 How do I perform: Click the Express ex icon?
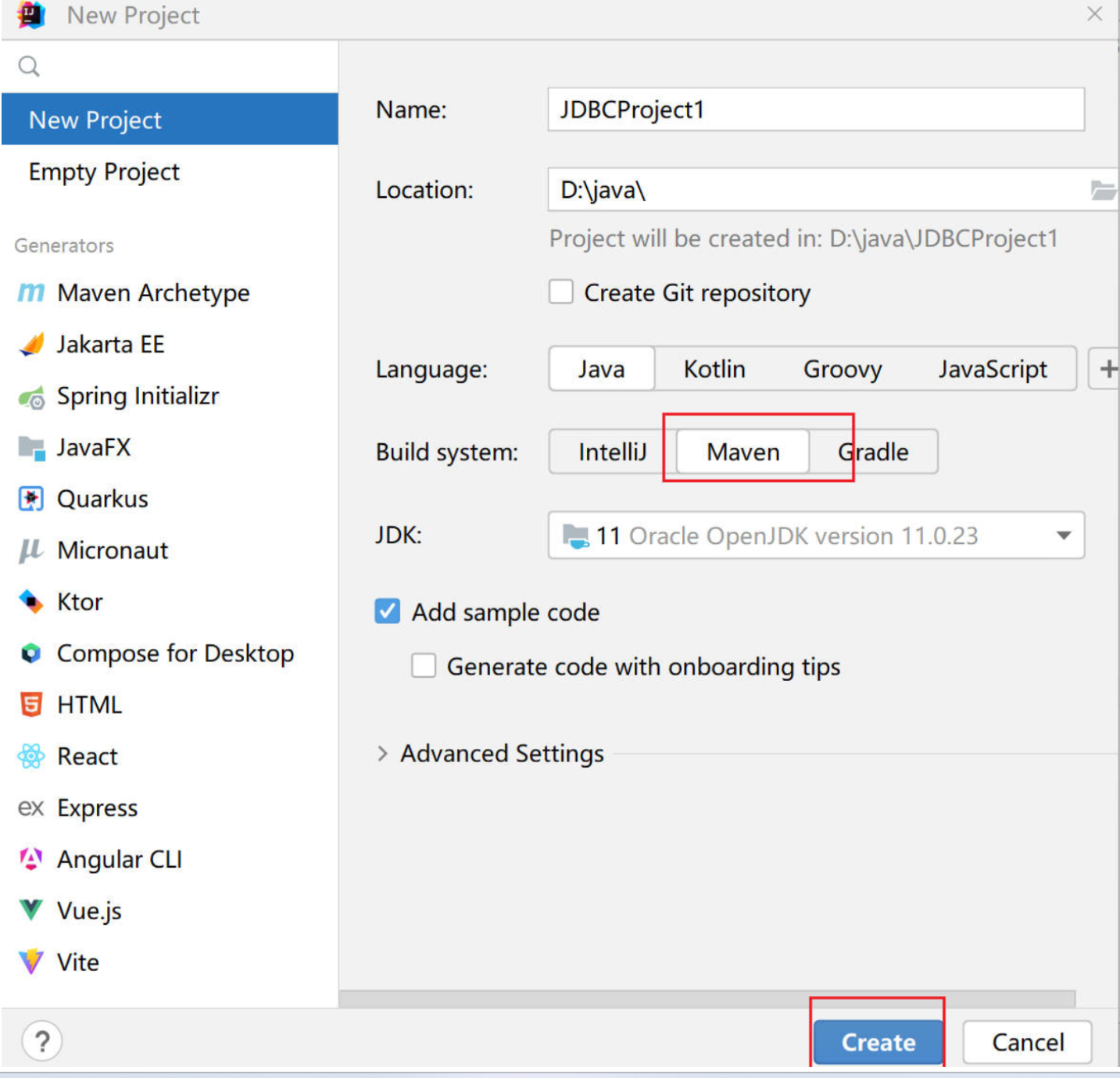click(30, 808)
